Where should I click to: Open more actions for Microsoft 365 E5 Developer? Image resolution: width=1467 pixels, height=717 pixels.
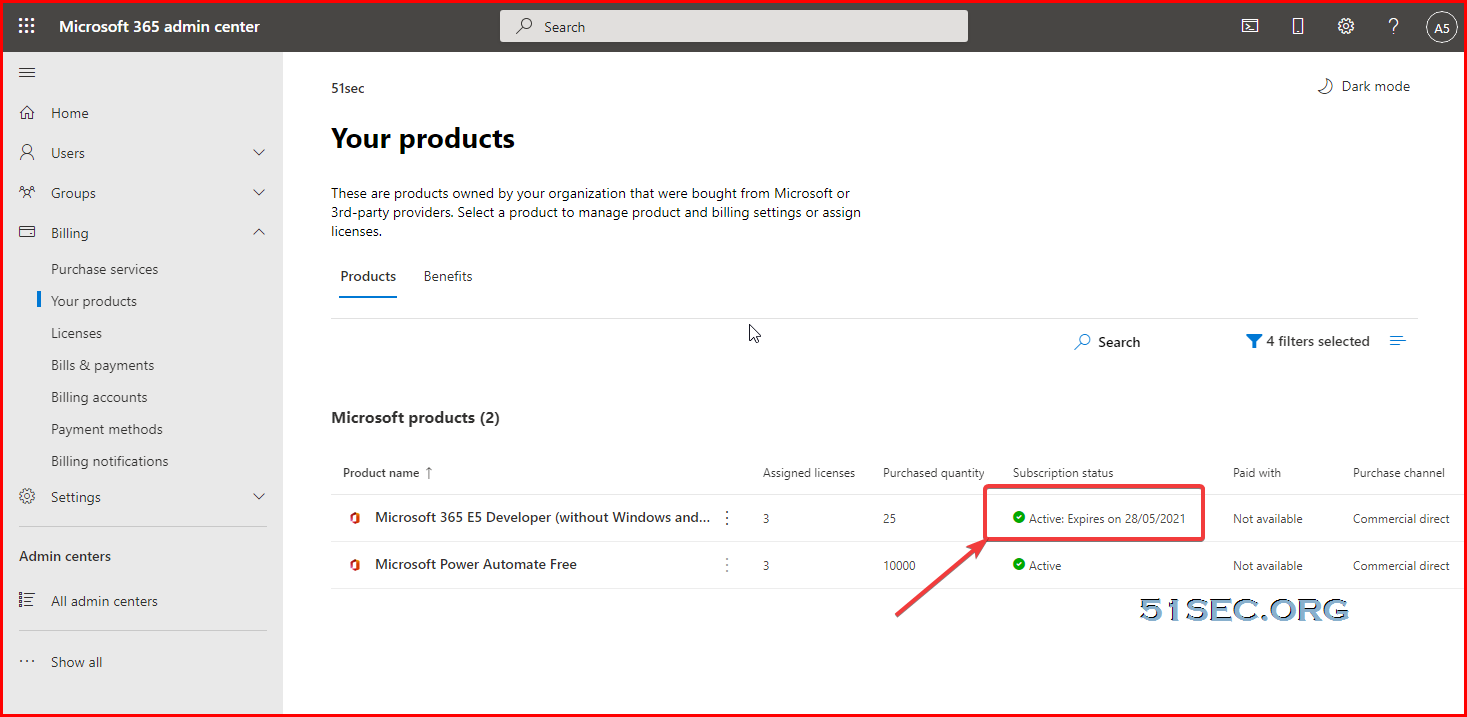click(x=727, y=518)
